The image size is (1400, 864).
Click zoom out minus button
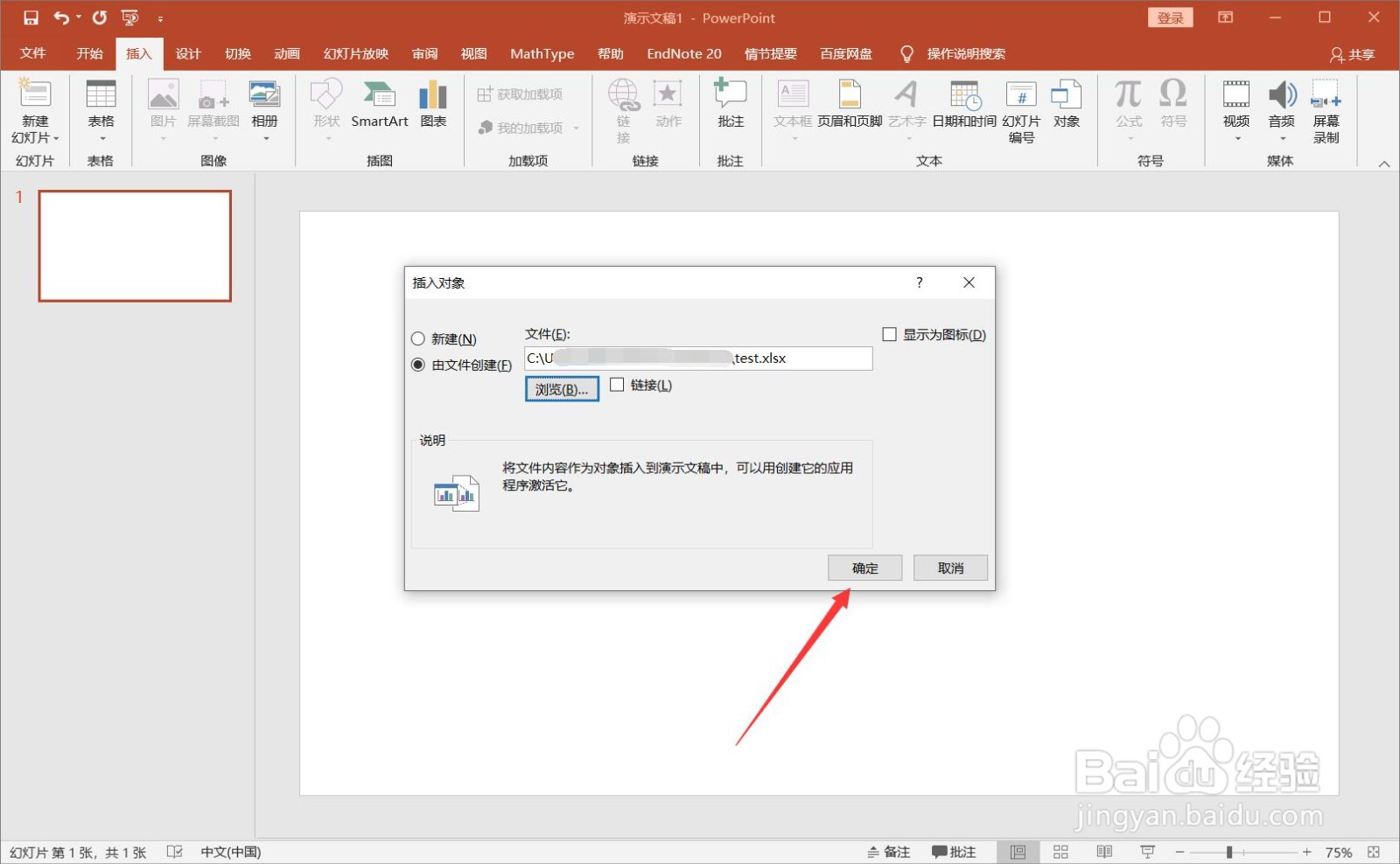(x=1179, y=852)
